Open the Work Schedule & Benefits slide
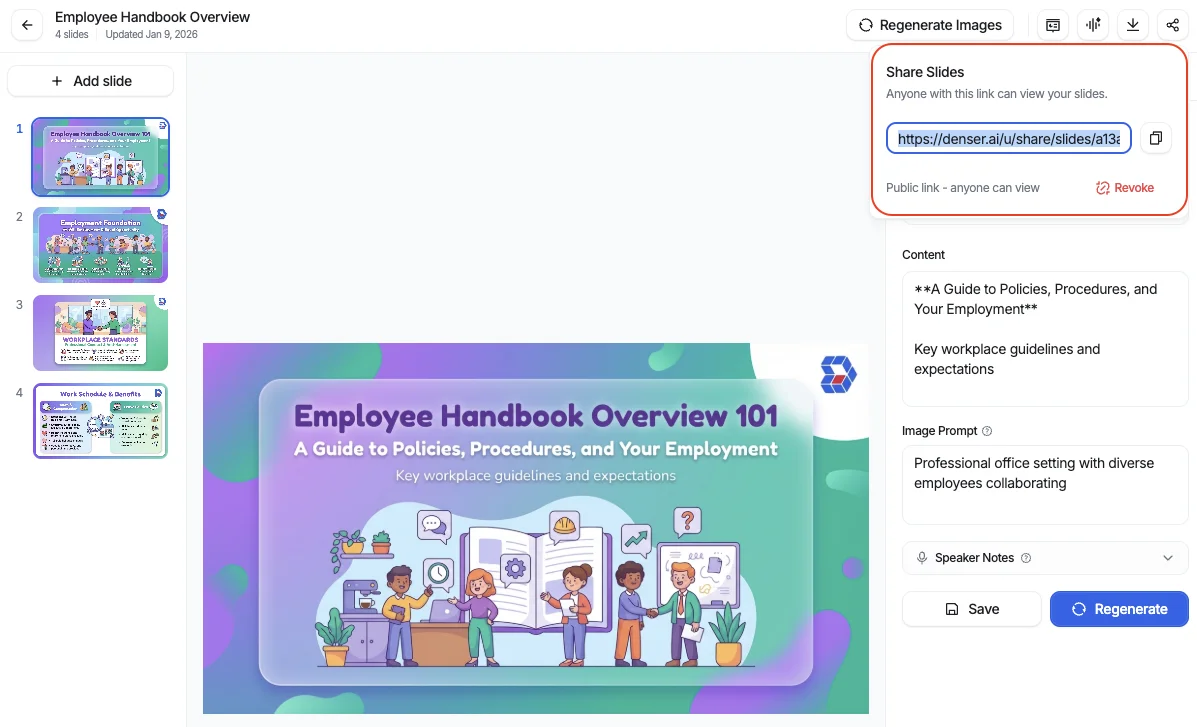The width and height of the screenshot is (1197, 727). [100, 421]
